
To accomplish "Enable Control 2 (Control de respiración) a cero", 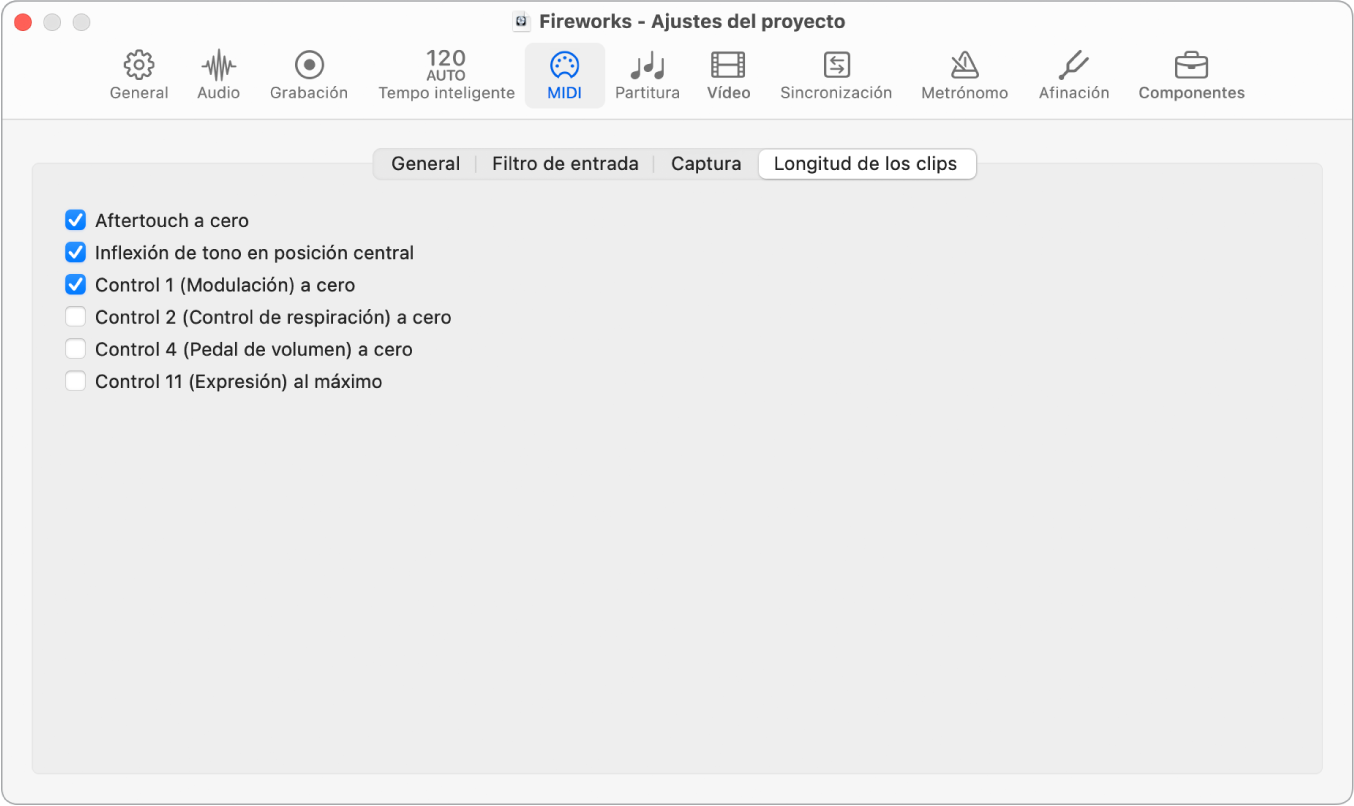I will (76, 316).
